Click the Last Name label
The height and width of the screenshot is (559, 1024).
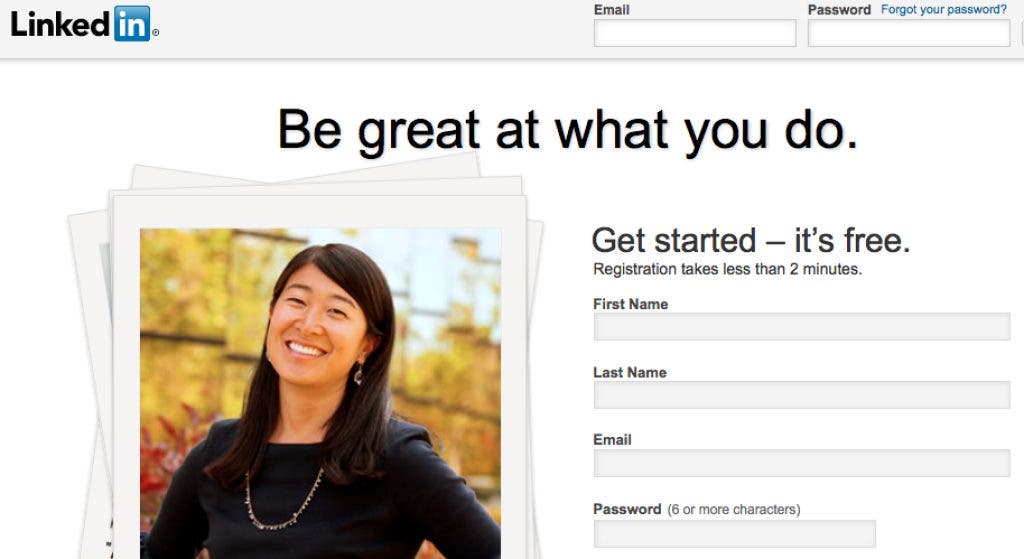click(630, 372)
